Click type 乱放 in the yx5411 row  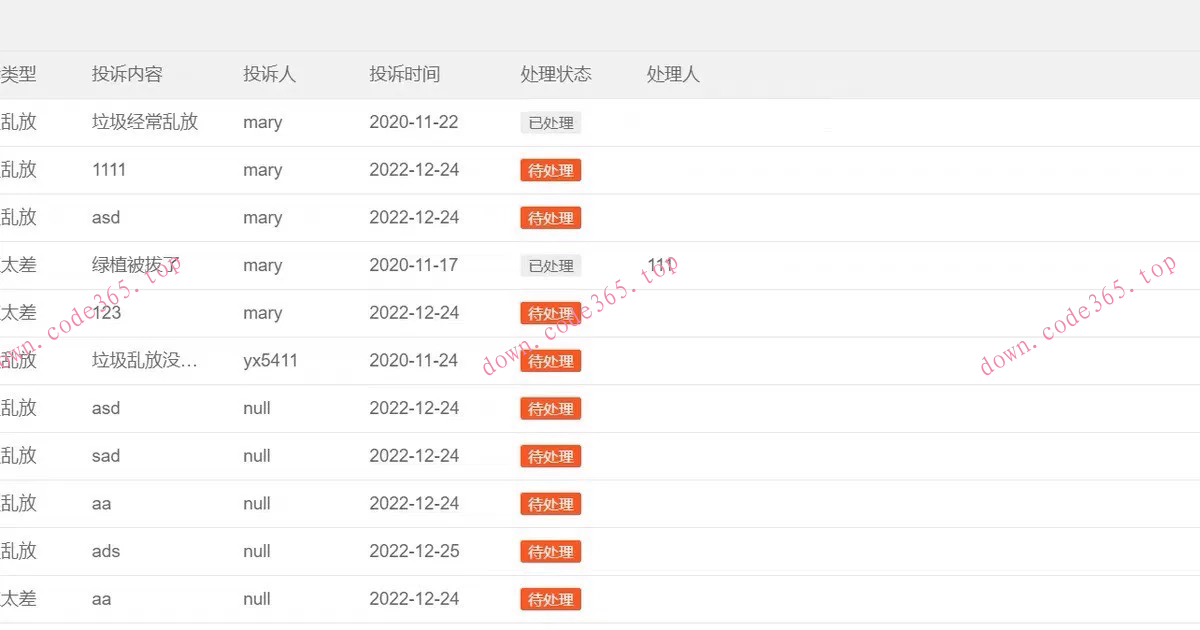tap(18, 360)
